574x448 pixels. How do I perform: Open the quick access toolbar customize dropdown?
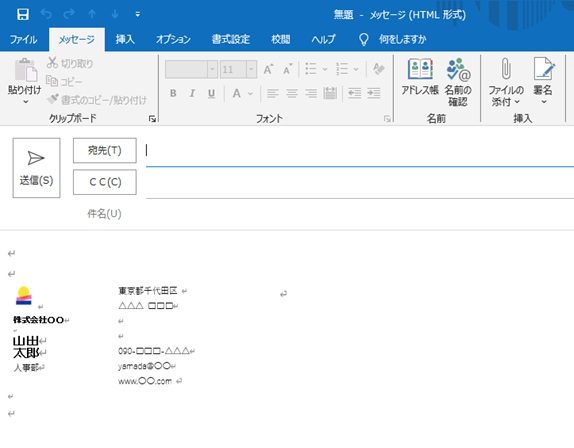click(138, 14)
